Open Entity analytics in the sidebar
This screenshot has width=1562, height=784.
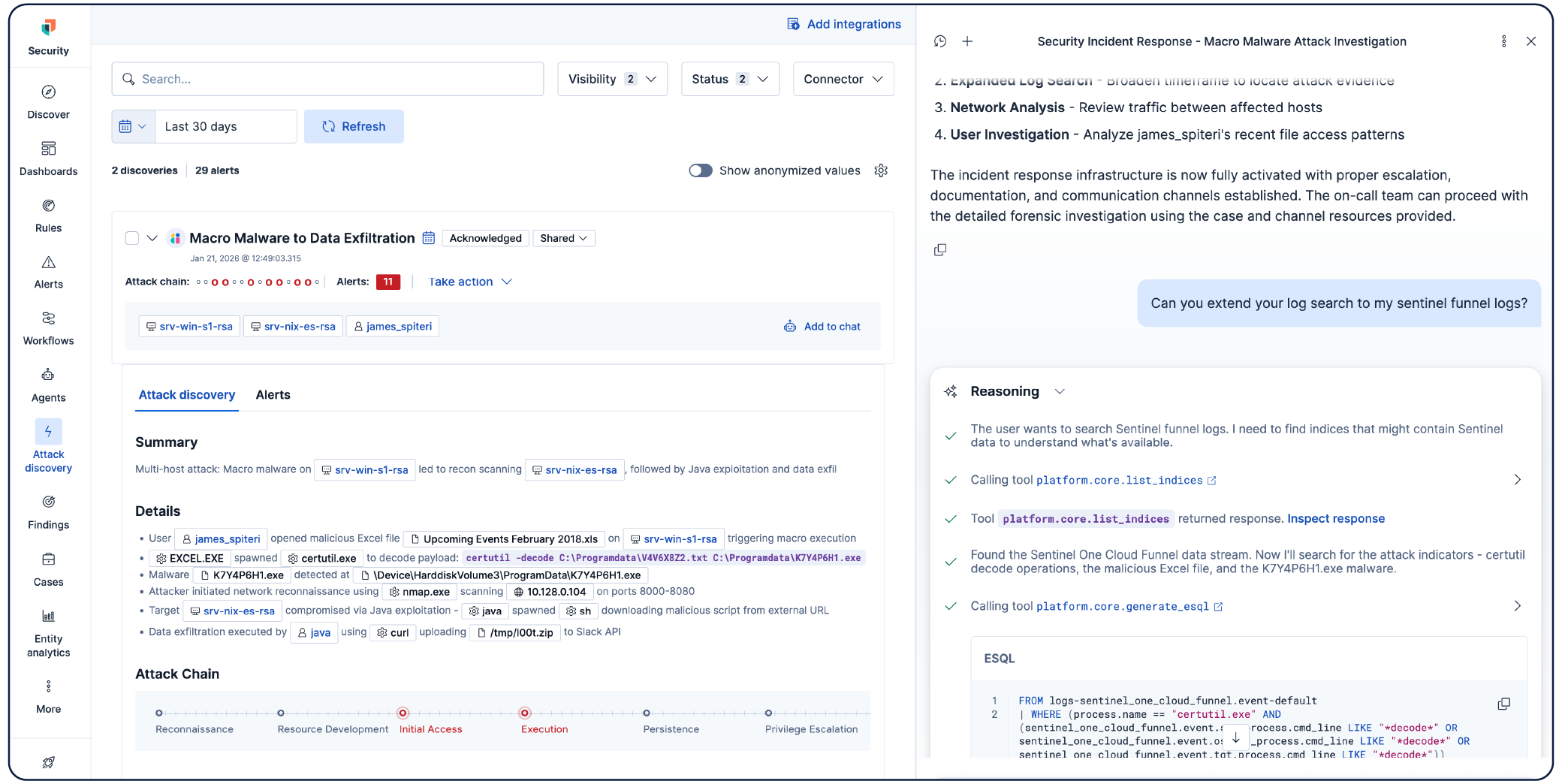(x=48, y=633)
